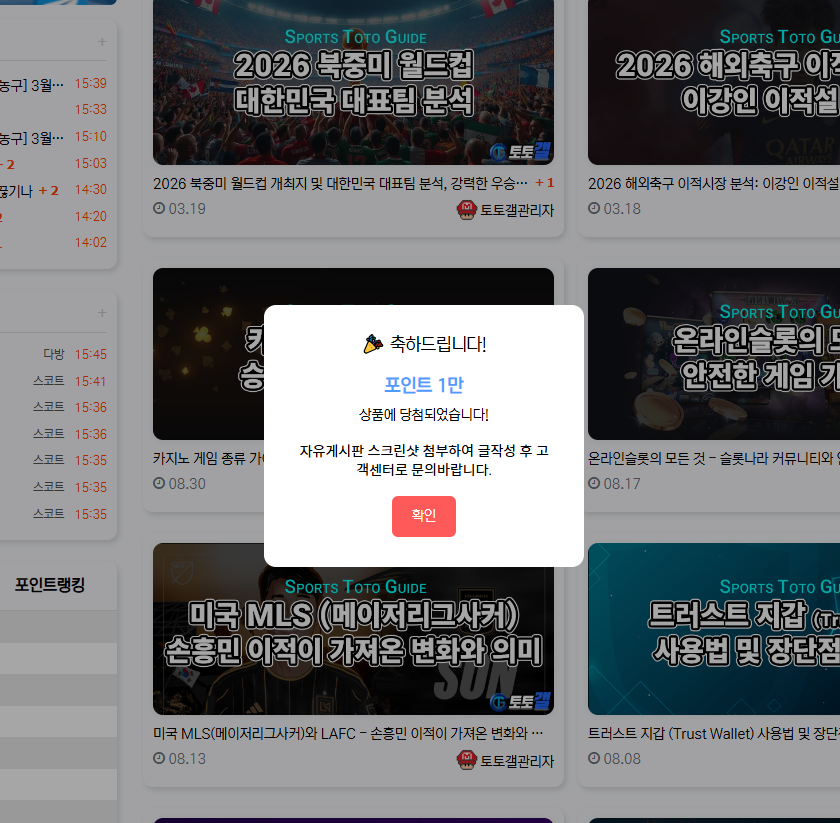The image size is (840, 823).
Task: Click 토토갤 logo on 월드컵 thumbnail
Action: (x=520, y=152)
